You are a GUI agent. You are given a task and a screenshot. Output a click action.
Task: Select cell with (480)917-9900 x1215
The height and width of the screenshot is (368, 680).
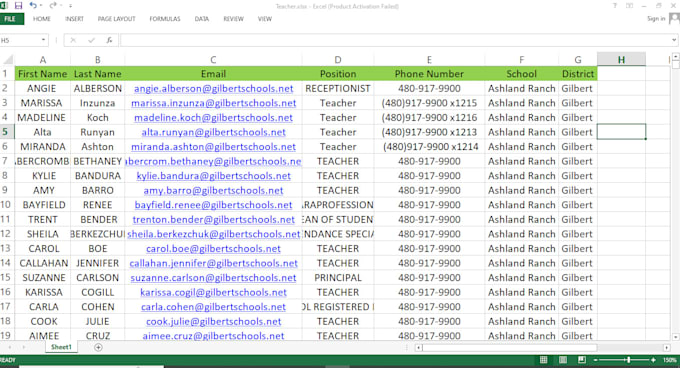(429, 103)
